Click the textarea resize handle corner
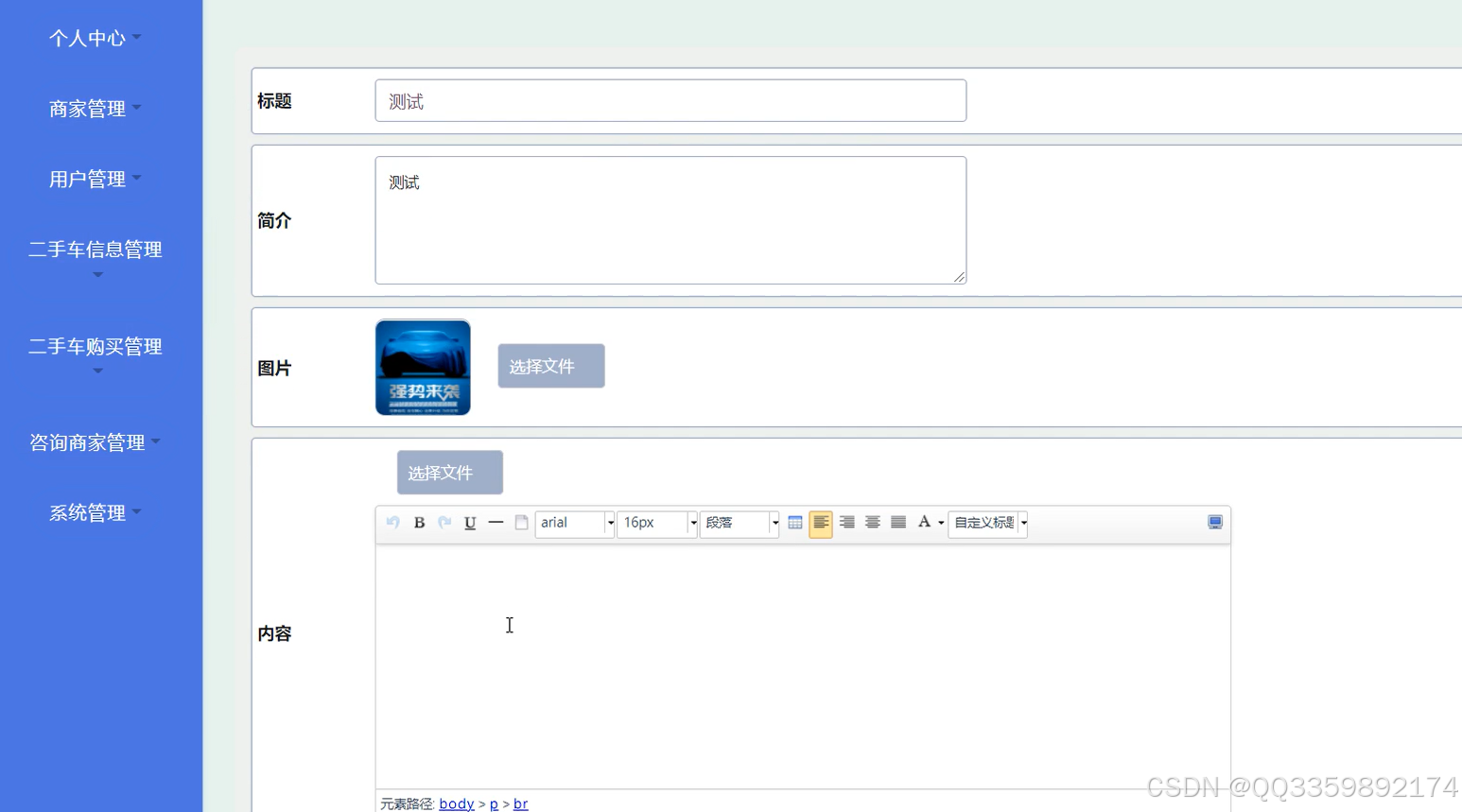 click(959, 277)
